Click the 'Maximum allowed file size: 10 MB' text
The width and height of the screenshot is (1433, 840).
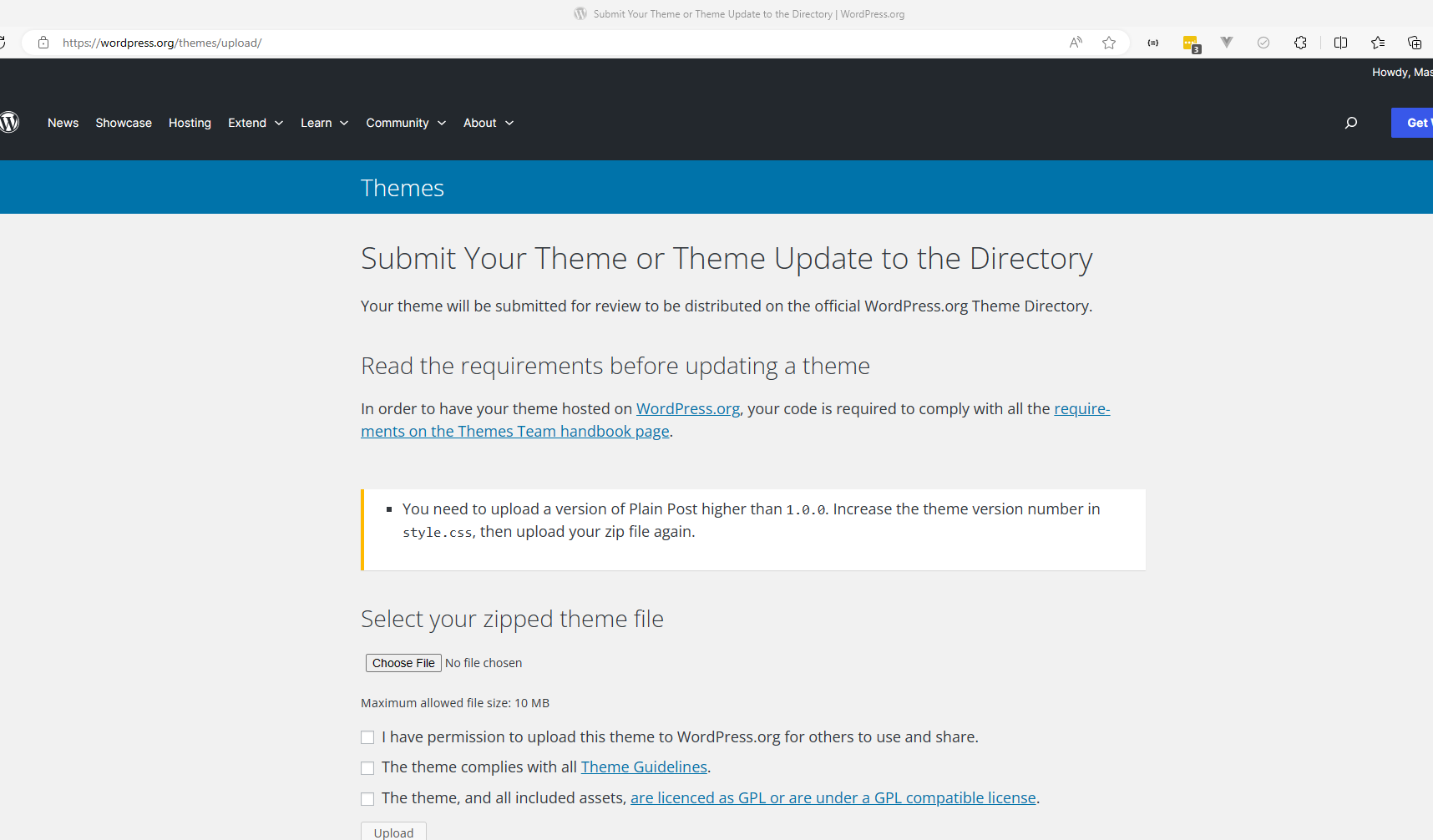click(455, 703)
